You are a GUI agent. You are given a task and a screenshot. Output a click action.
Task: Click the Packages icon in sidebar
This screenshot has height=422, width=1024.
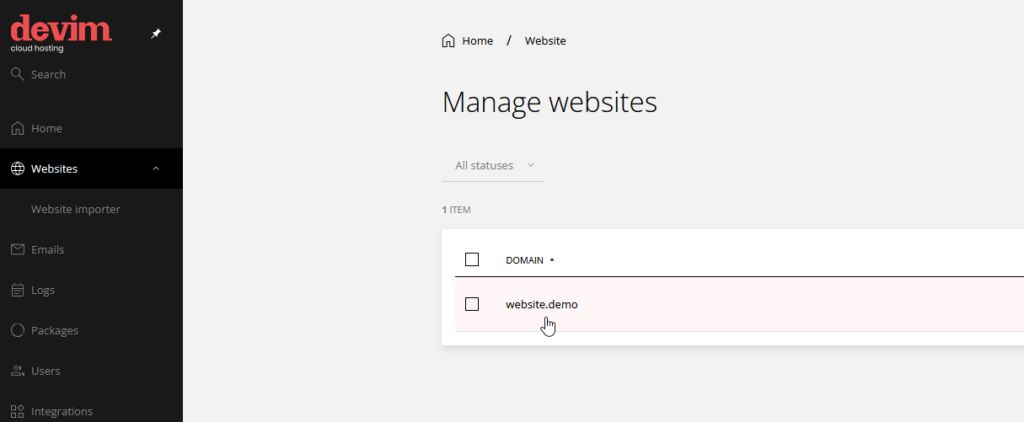point(17,330)
